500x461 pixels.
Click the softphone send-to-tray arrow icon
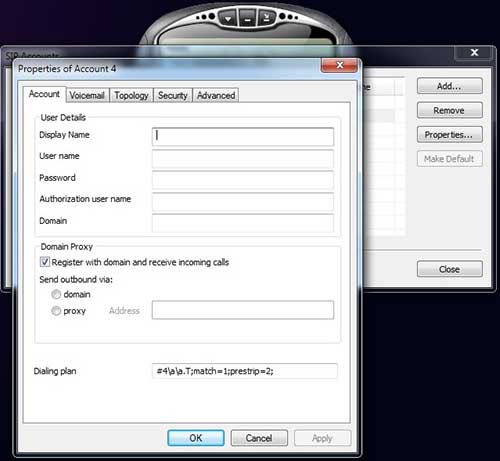[x=266, y=18]
